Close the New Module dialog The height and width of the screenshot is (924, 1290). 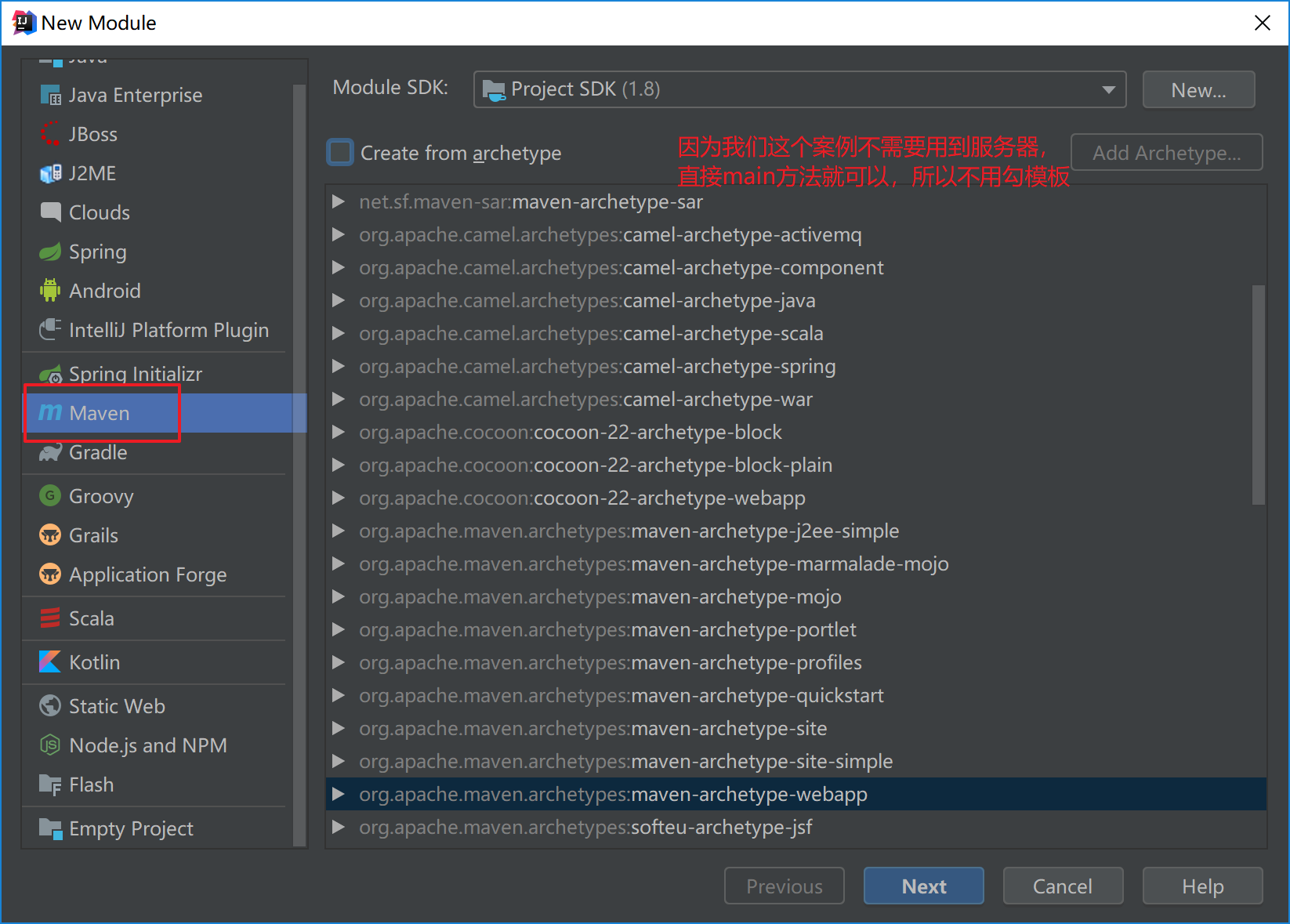pyautogui.click(x=1262, y=23)
